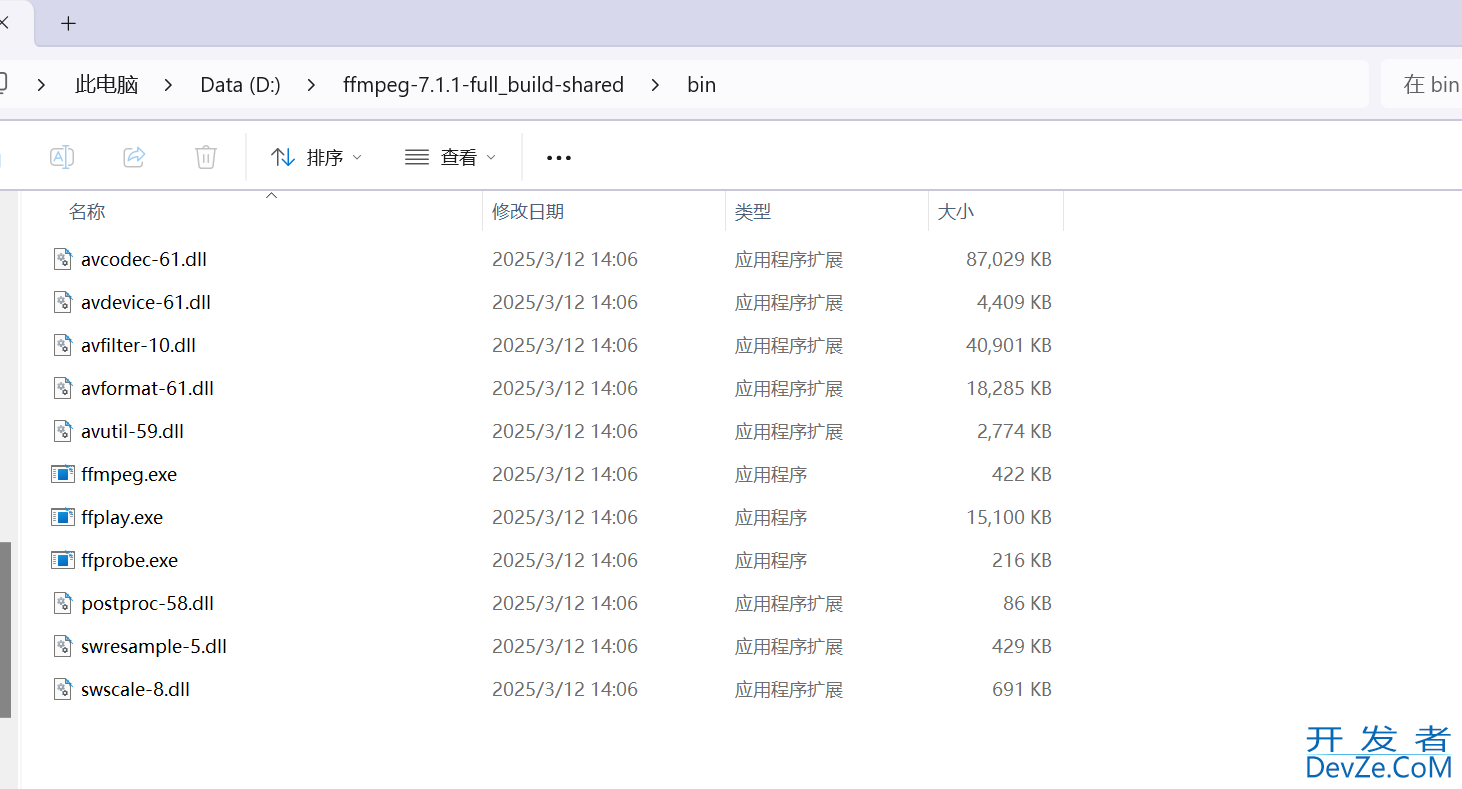Select the file name swscale-8.dll
The image size is (1462, 789).
coord(135,689)
